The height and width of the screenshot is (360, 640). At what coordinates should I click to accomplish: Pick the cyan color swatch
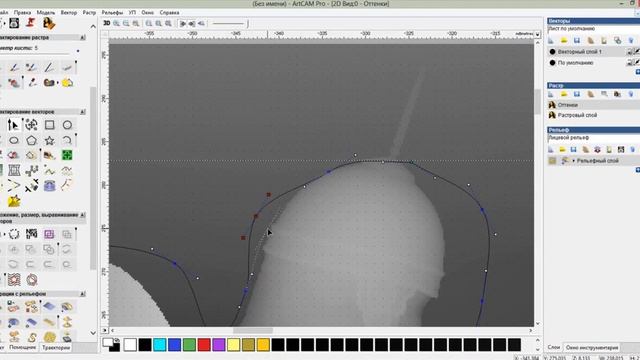point(160,345)
